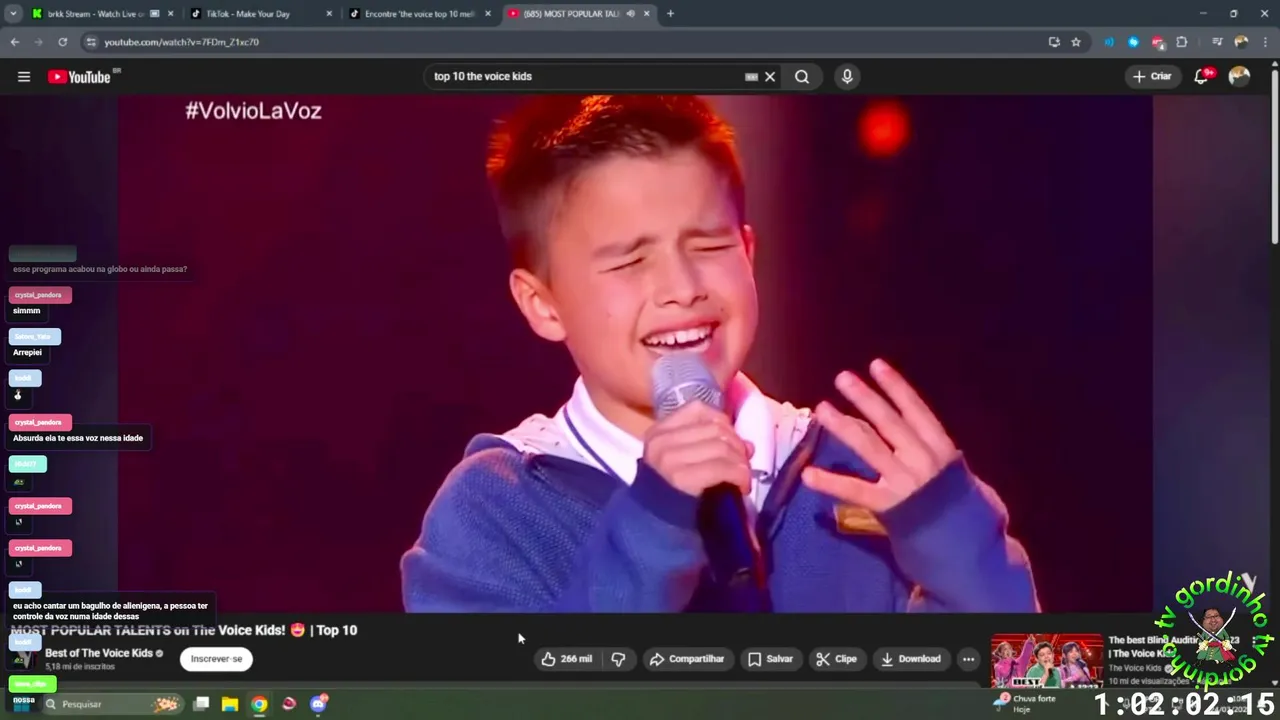
Task: Click the browser forward arrow
Action: coord(38,42)
